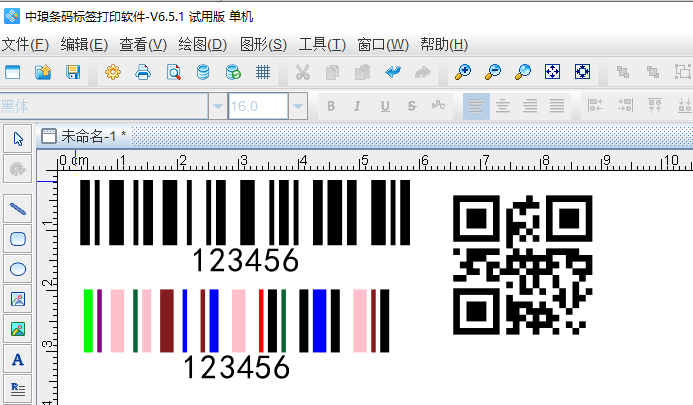Image resolution: width=693 pixels, height=405 pixels.
Task: Open the database settings icon
Action: (203, 72)
